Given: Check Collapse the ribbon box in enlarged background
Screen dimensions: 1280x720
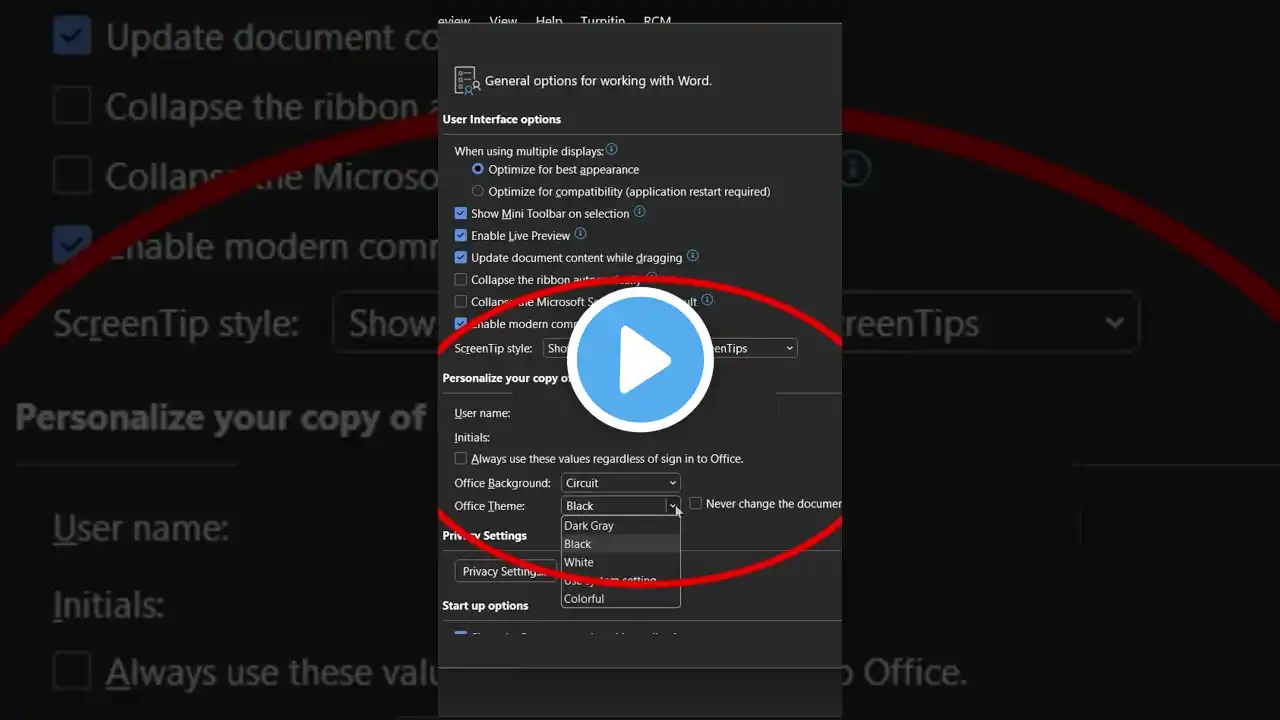Looking at the screenshot, I should click(72, 106).
